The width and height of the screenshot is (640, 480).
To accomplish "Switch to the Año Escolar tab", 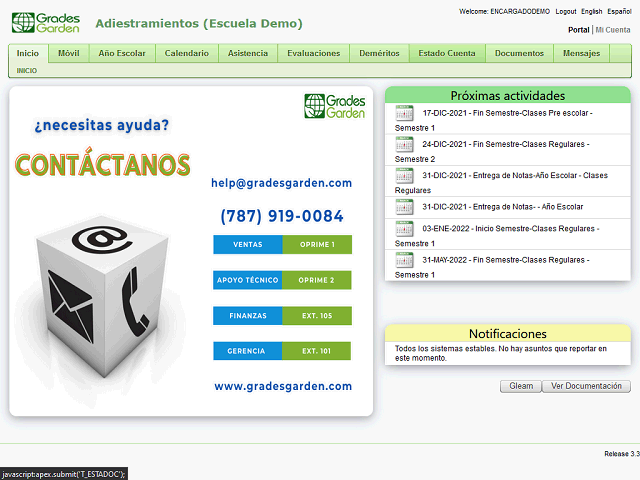I will pos(122,53).
